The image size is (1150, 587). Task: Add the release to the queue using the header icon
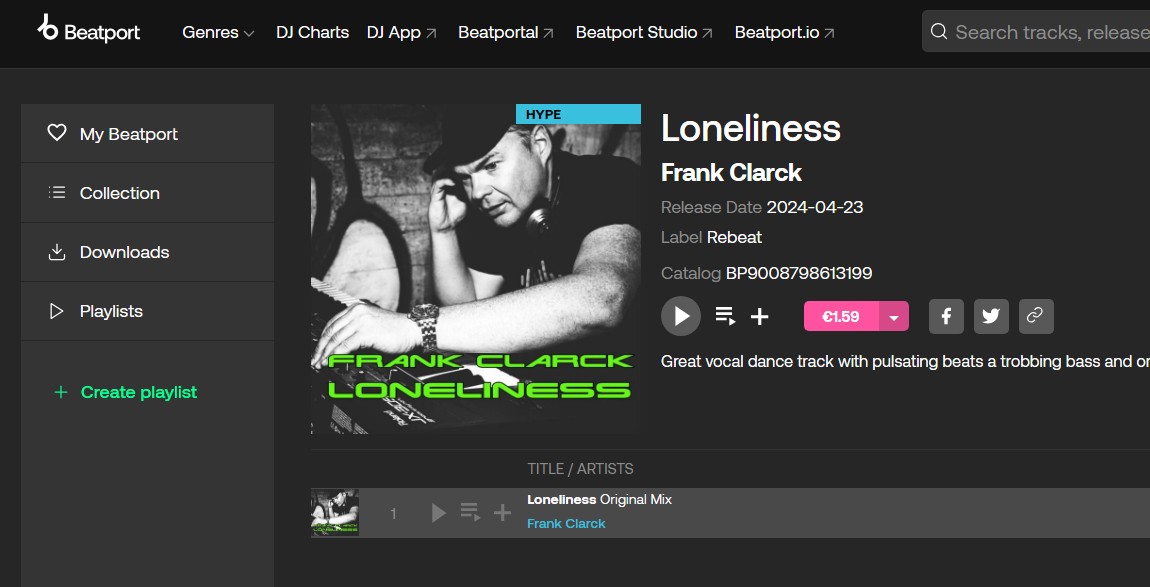(x=725, y=316)
